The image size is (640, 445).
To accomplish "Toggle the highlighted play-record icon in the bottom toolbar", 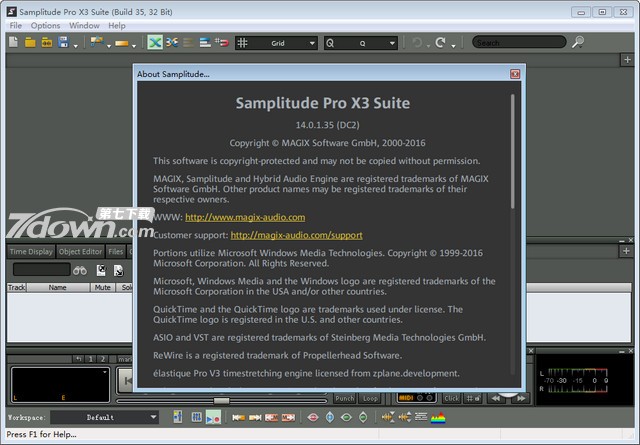I will tap(213, 417).
